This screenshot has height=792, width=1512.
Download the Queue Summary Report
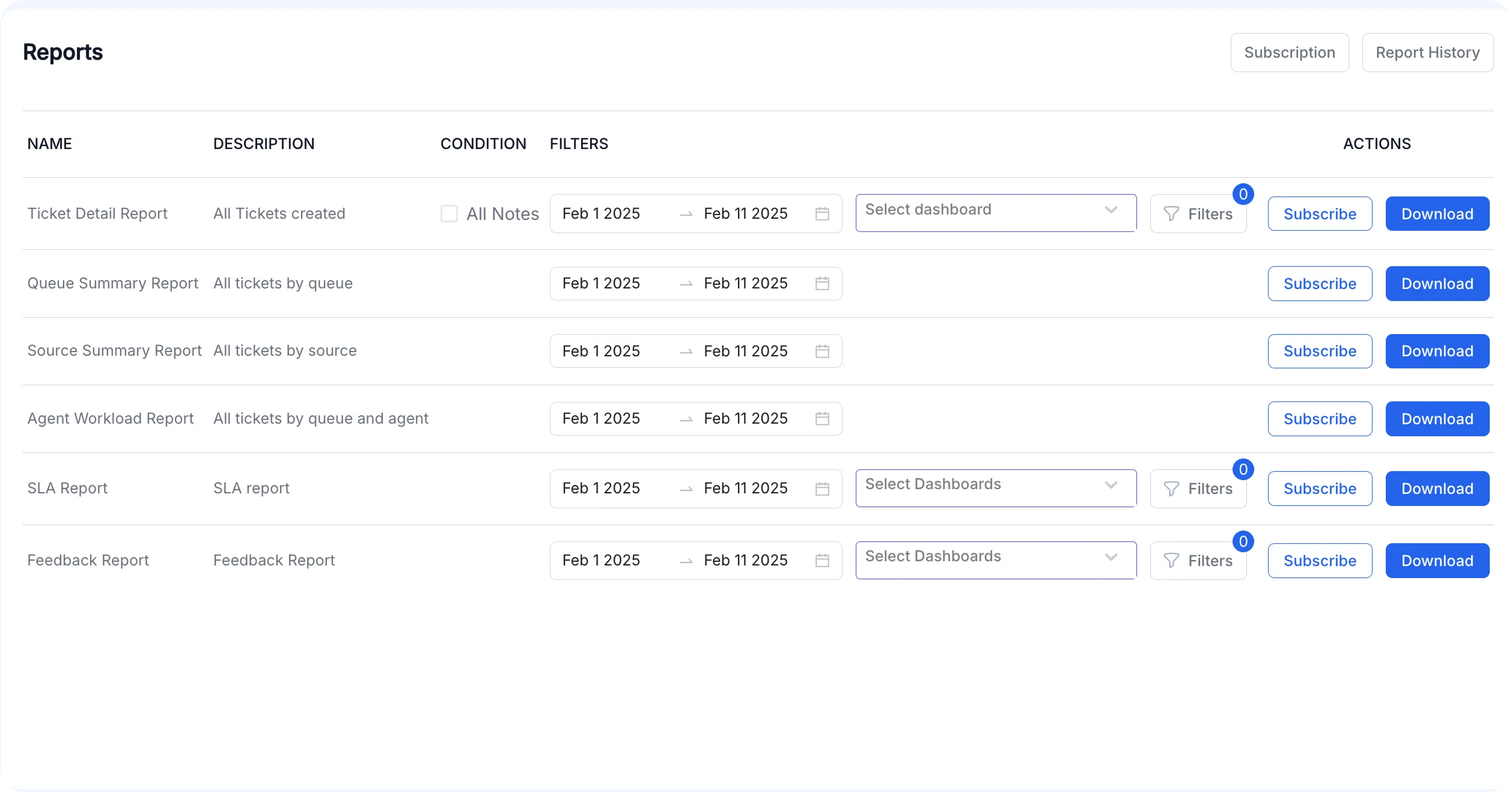point(1437,284)
